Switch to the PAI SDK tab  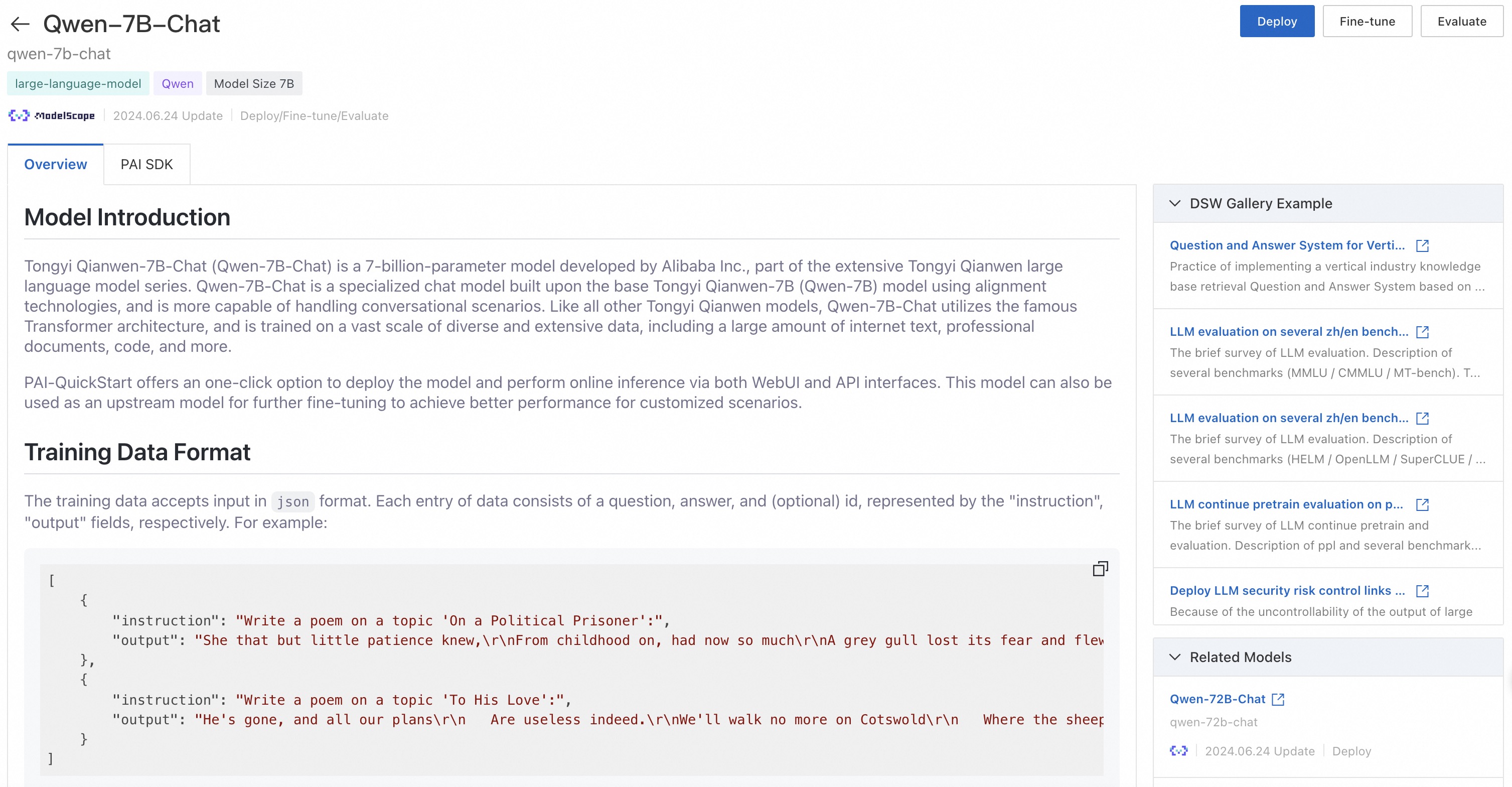click(x=147, y=165)
